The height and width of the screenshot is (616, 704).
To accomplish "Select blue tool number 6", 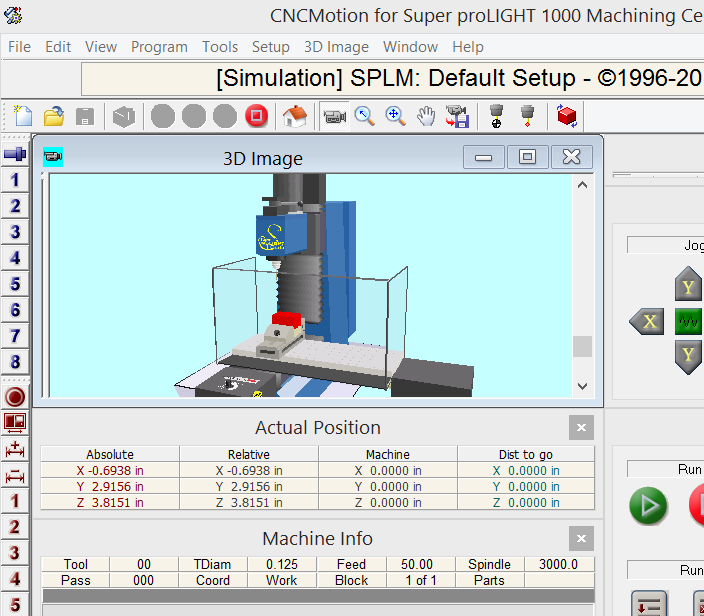I will coord(15,310).
